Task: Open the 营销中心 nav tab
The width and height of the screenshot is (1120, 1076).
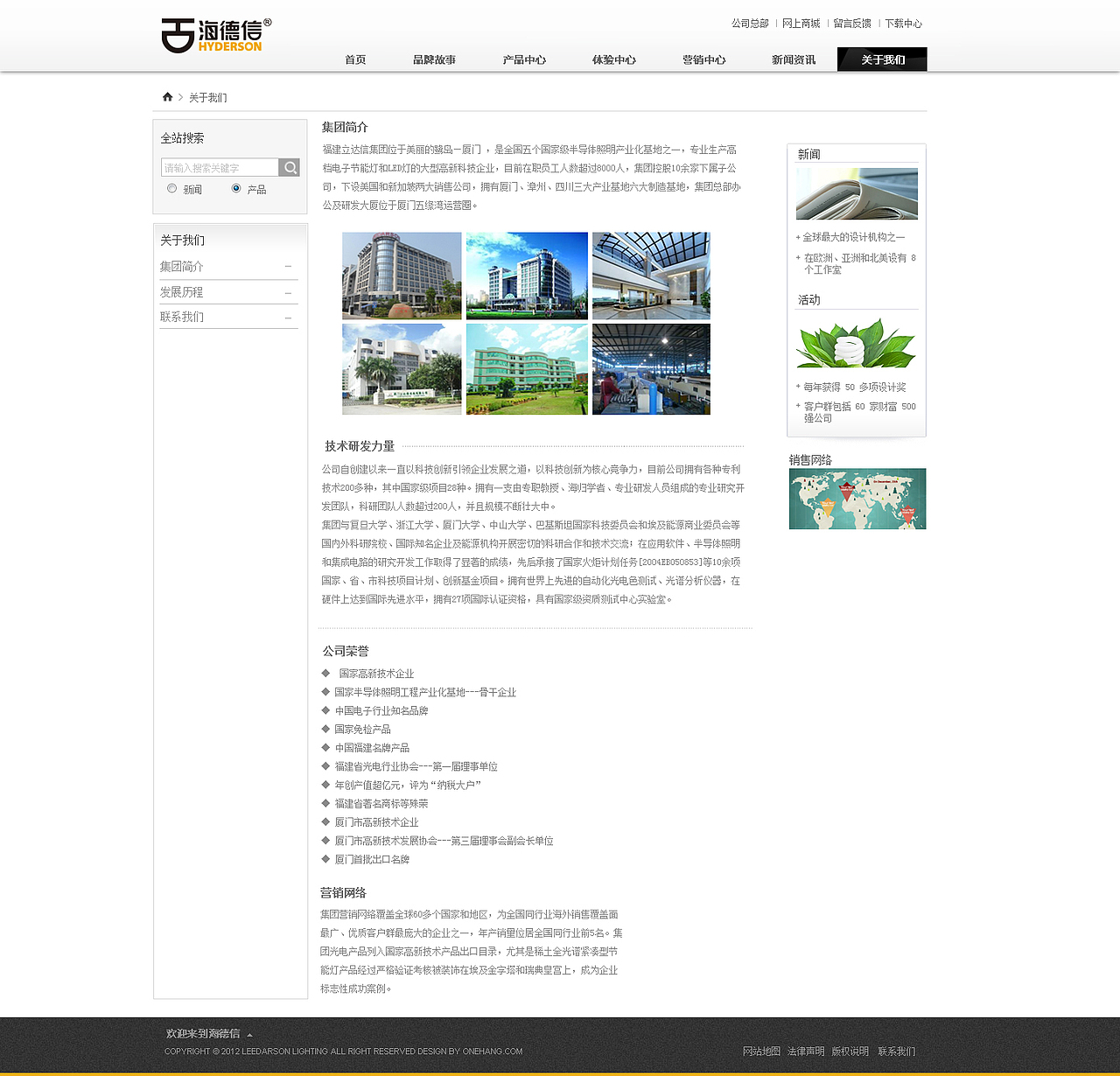Action: [x=703, y=59]
